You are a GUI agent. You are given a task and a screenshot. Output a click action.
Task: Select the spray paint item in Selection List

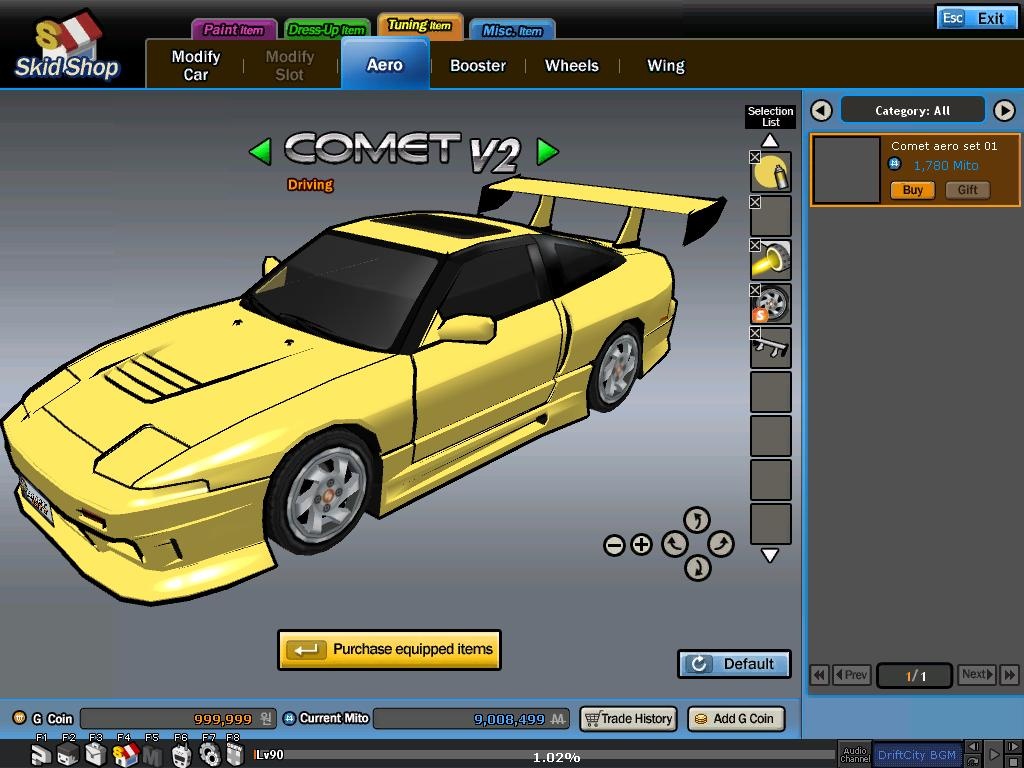pos(771,171)
